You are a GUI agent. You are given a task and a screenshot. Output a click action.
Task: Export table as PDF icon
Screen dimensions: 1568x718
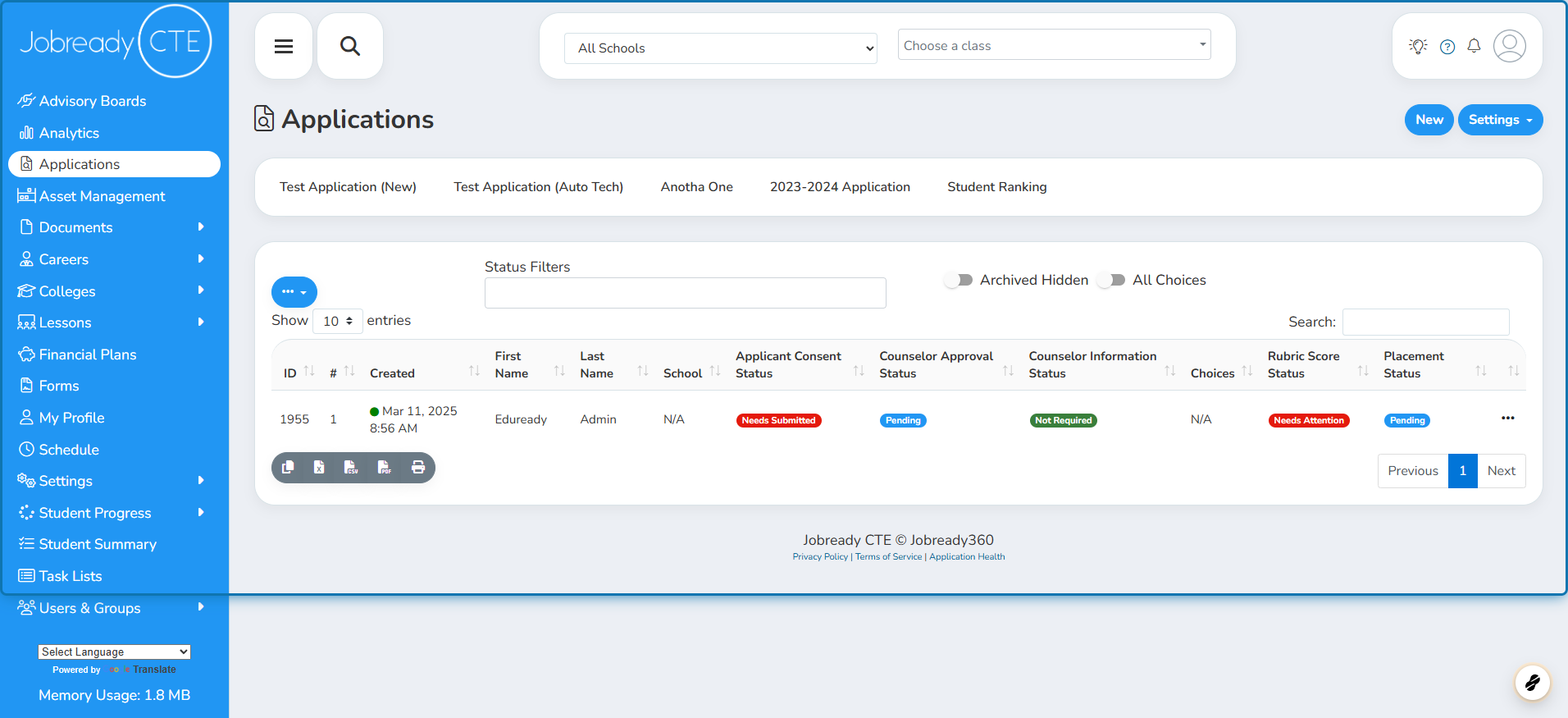click(x=384, y=468)
